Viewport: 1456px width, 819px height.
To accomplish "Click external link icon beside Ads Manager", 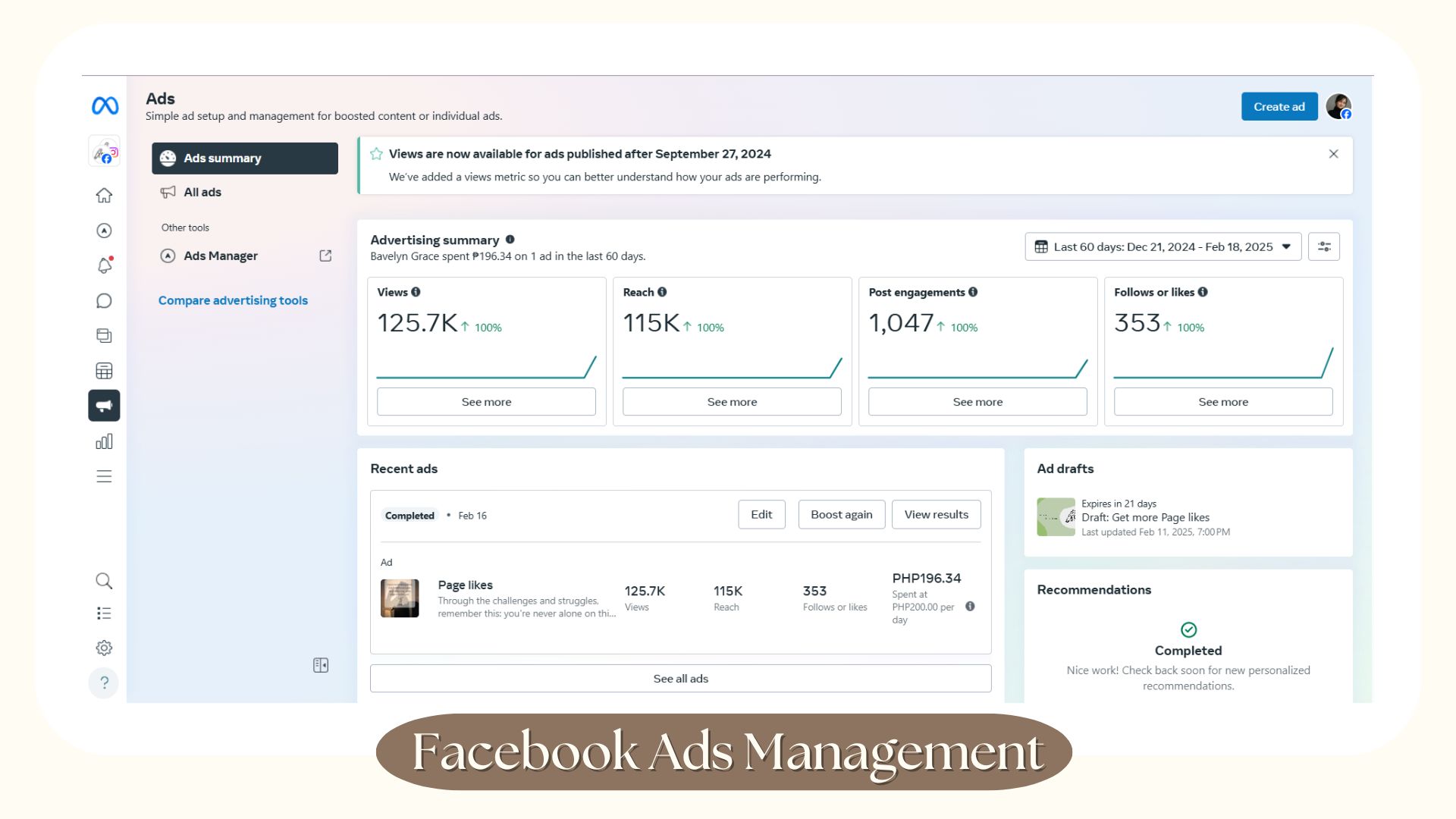I will (x=325, y=256).
